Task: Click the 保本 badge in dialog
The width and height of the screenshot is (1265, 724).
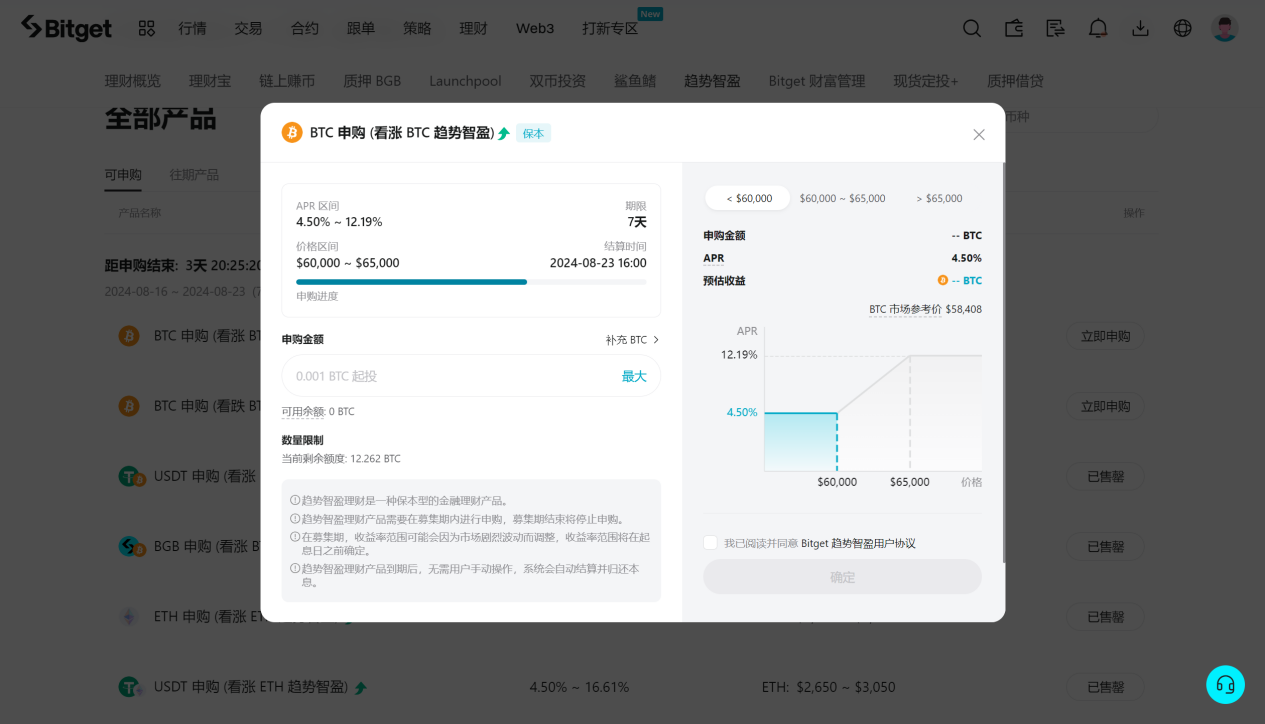Action: coord(534,133)
